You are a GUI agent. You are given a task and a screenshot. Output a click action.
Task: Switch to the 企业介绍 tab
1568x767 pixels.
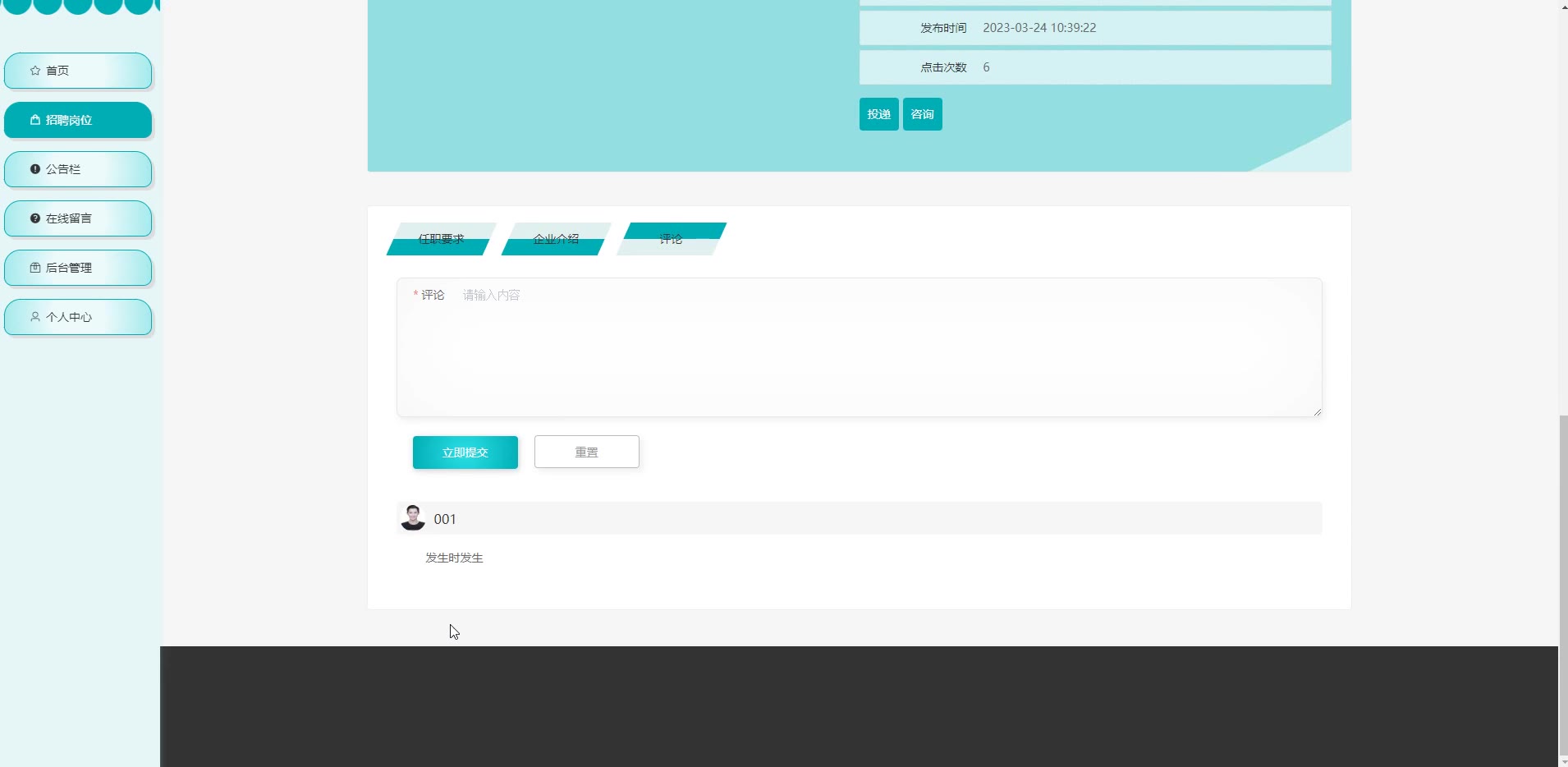pyautogui.click(x=556, y=239)
